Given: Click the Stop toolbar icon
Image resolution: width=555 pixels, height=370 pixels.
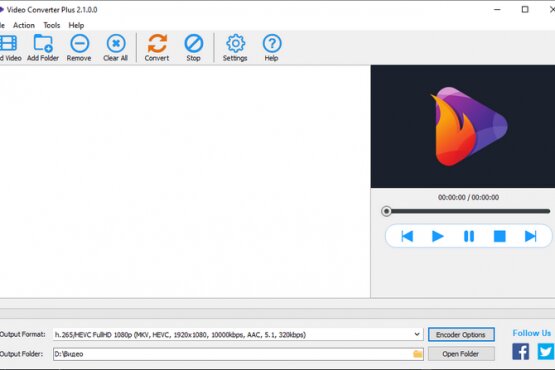Looking at the screenshot, I should [x=194, y=43].
